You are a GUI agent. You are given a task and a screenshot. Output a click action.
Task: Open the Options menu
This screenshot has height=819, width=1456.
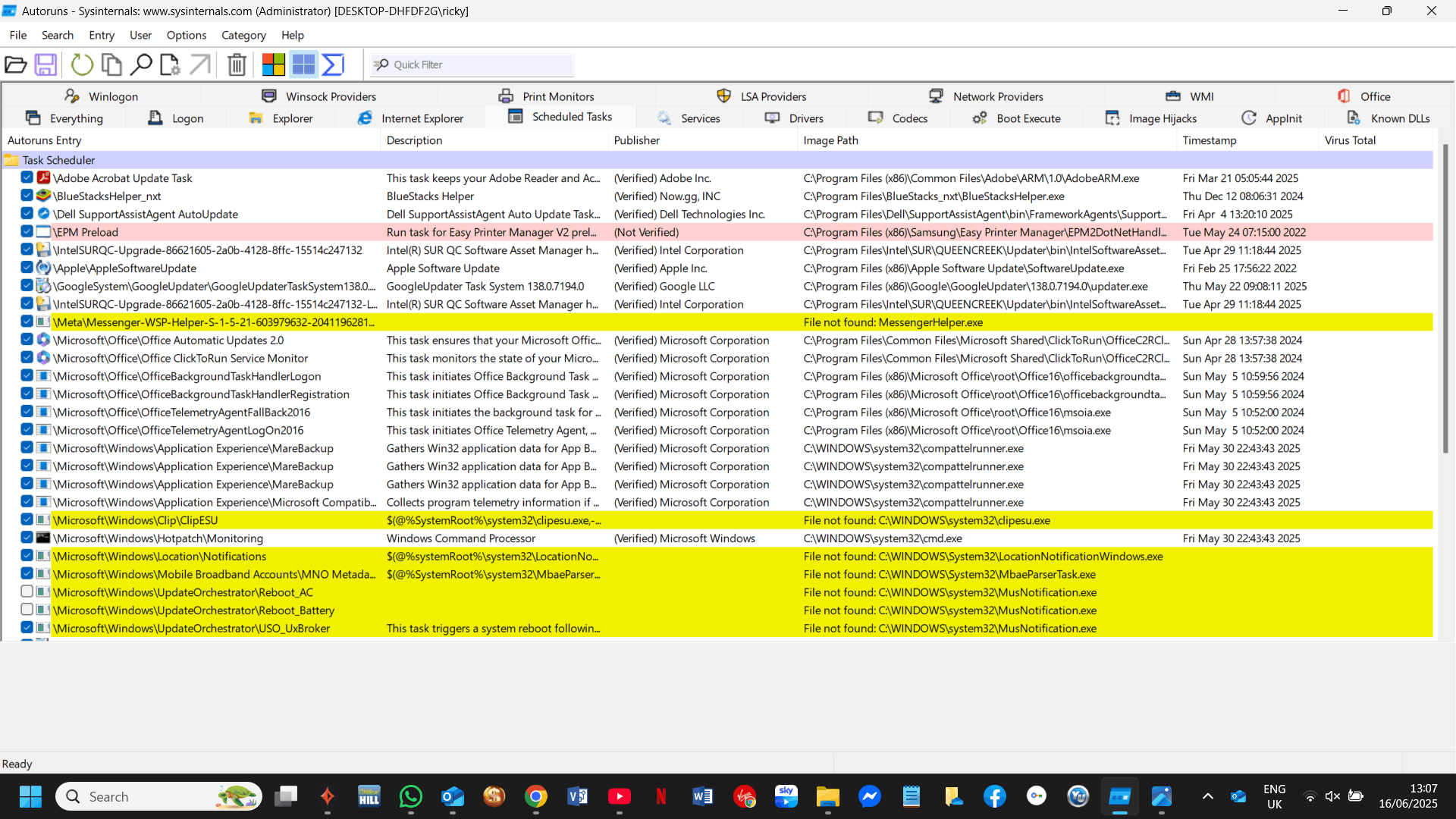(186, 35)
